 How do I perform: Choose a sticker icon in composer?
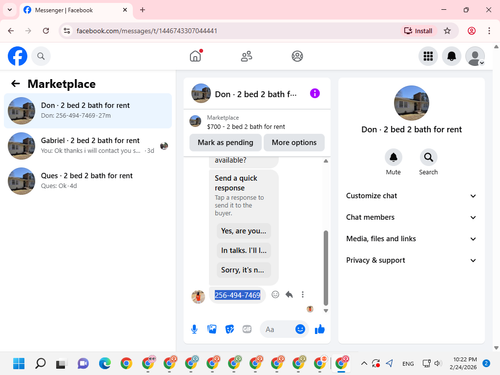point(229,329)
